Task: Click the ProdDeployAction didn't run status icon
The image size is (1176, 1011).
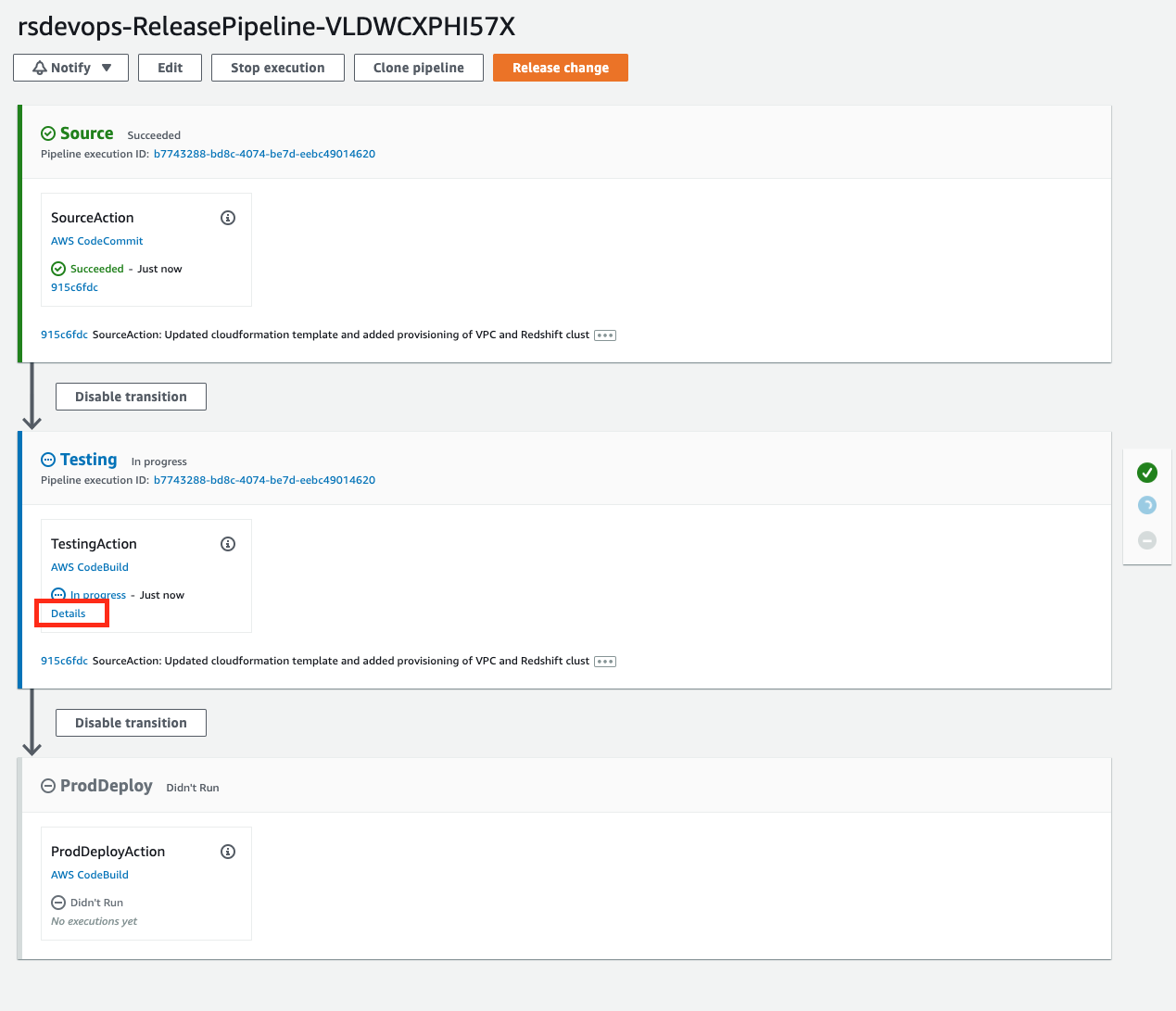Action: click(x=58, y=903)
